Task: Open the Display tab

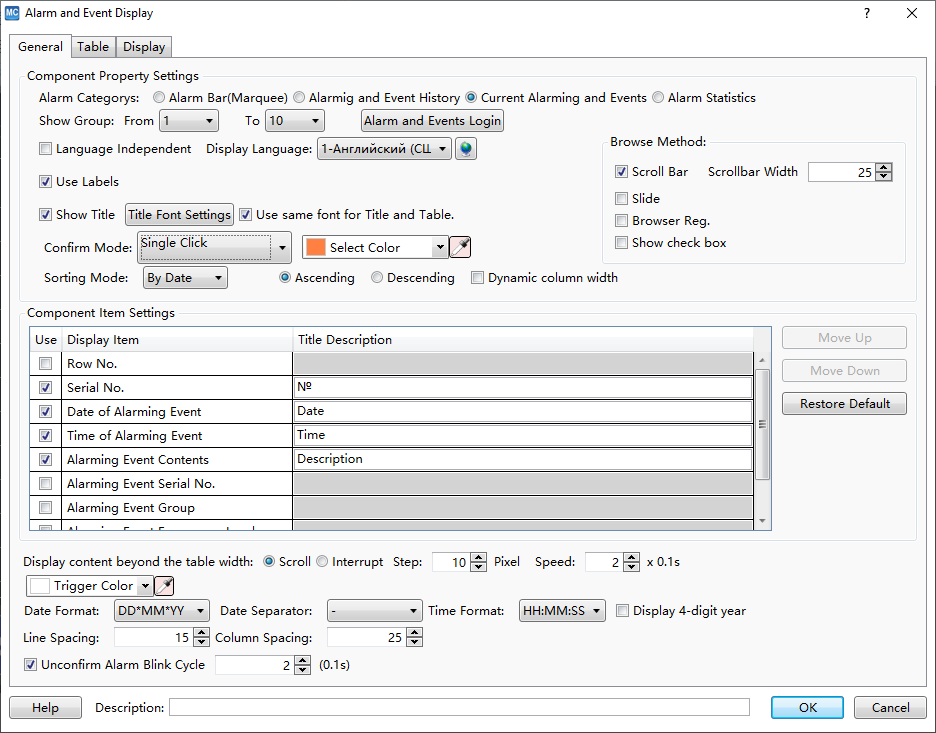Action: [144, 47]
